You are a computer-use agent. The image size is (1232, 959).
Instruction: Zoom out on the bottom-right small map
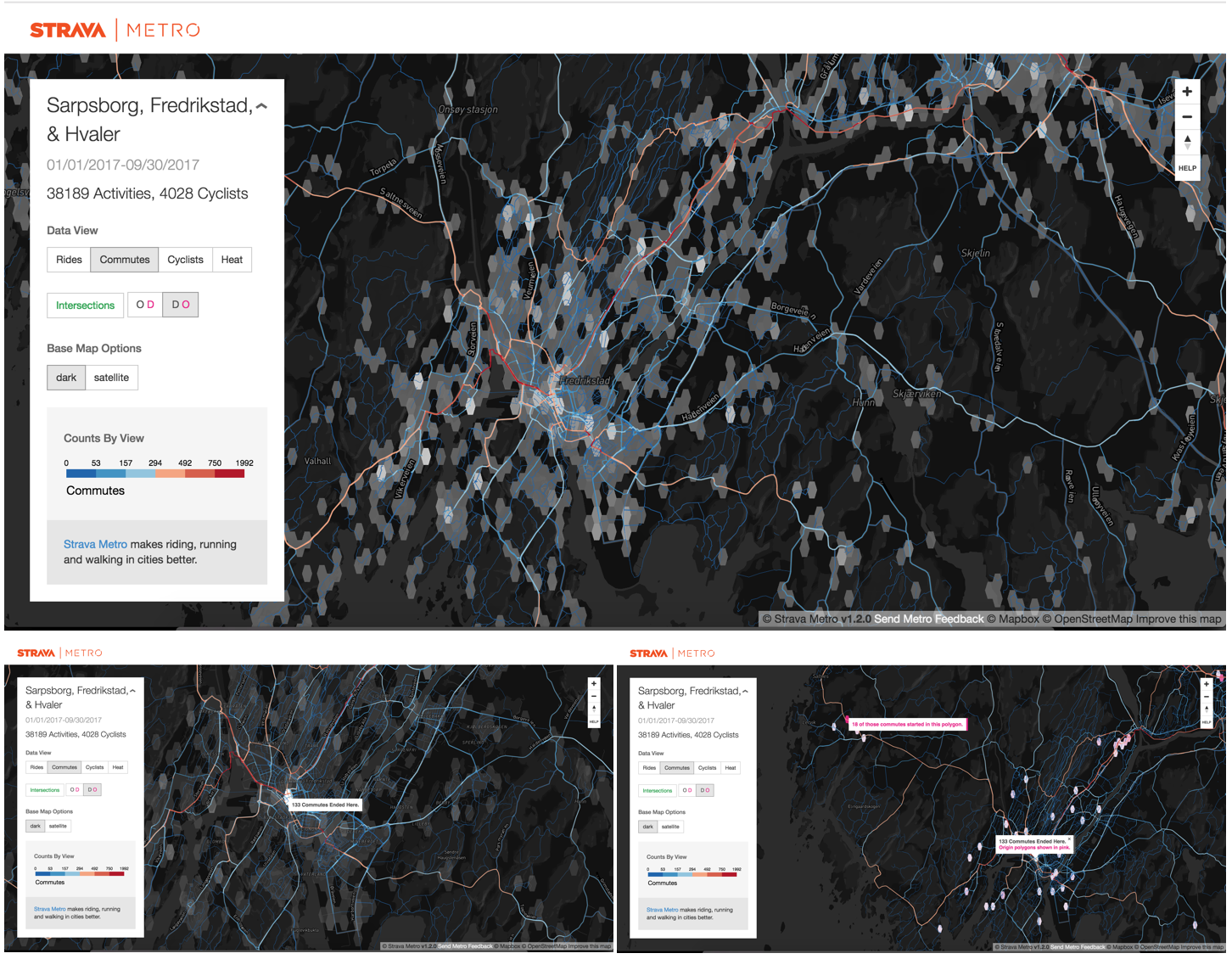(1207, 697)
